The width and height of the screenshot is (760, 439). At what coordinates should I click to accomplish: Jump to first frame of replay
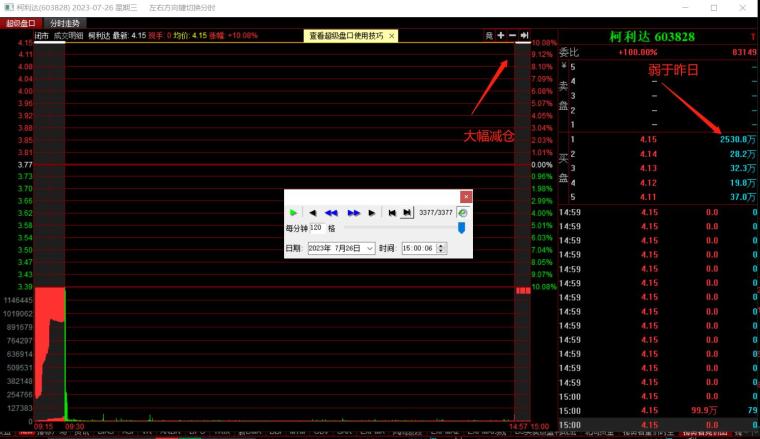[x=393, y=212]
